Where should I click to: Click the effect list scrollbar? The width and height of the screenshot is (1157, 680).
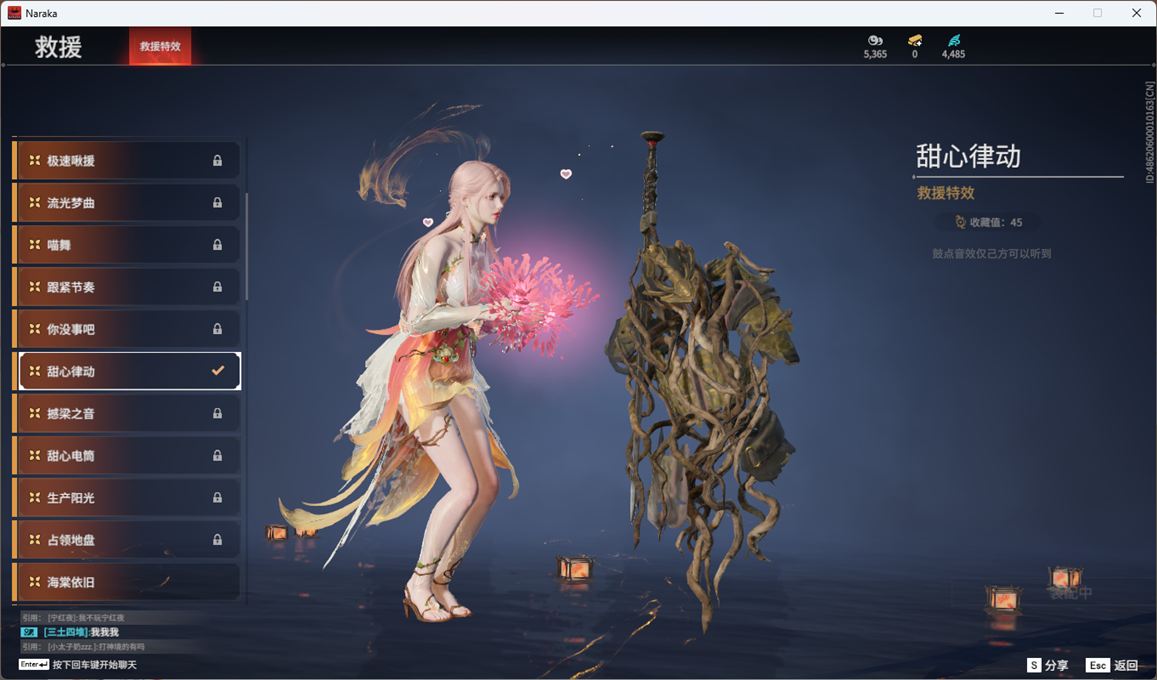246,246
